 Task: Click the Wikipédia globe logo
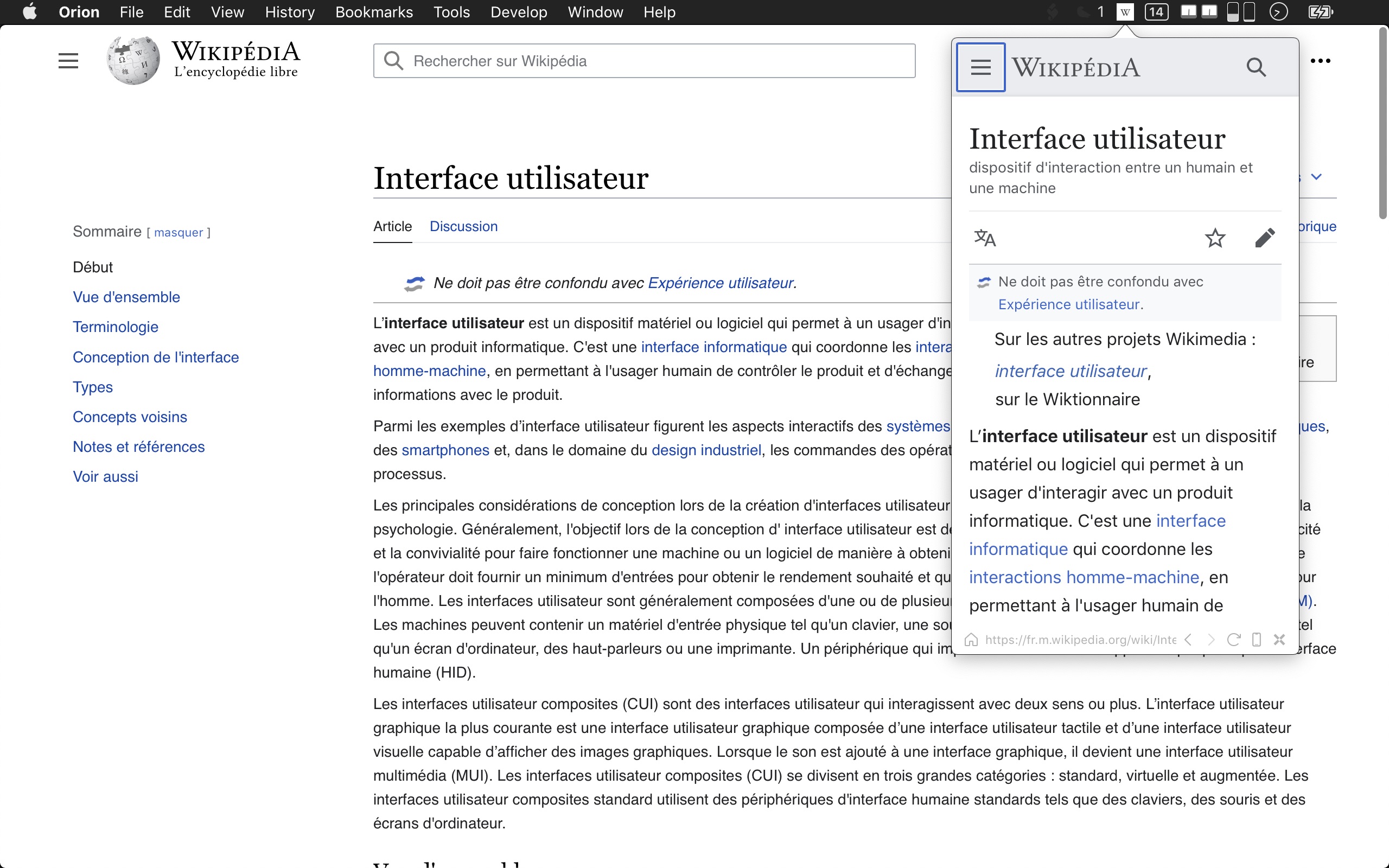click(133, 60)
